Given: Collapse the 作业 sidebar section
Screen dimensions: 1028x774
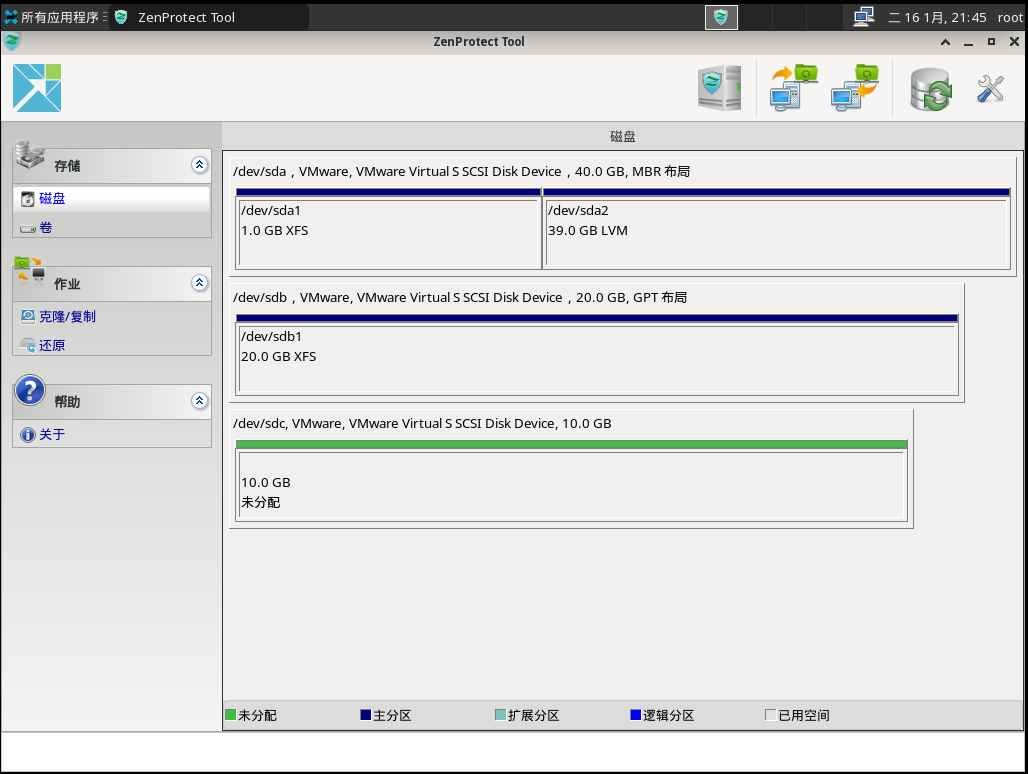Looking at the screenshot, I should pos(199,283).
